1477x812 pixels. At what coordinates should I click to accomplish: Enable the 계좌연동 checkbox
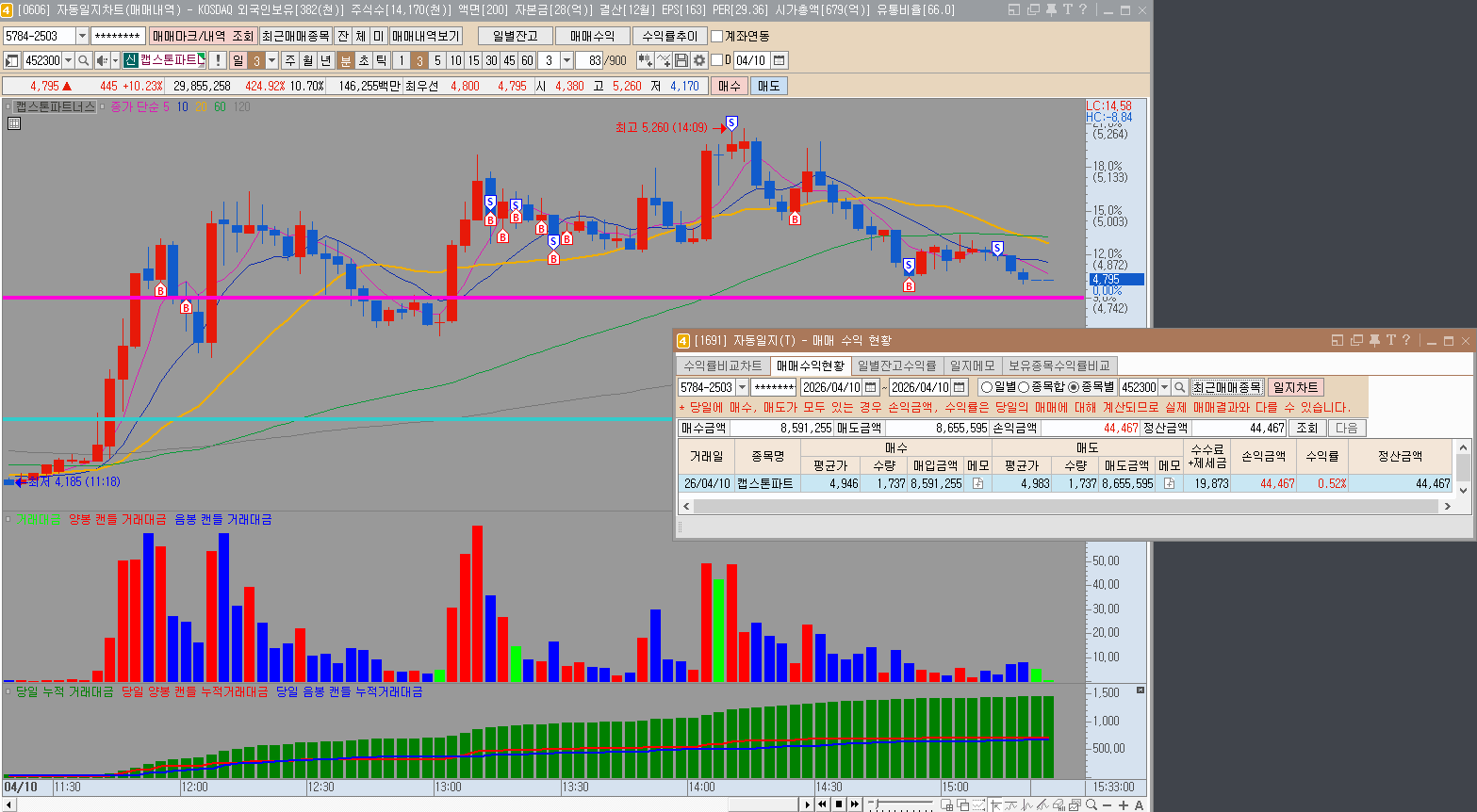[x=716, y=36]
